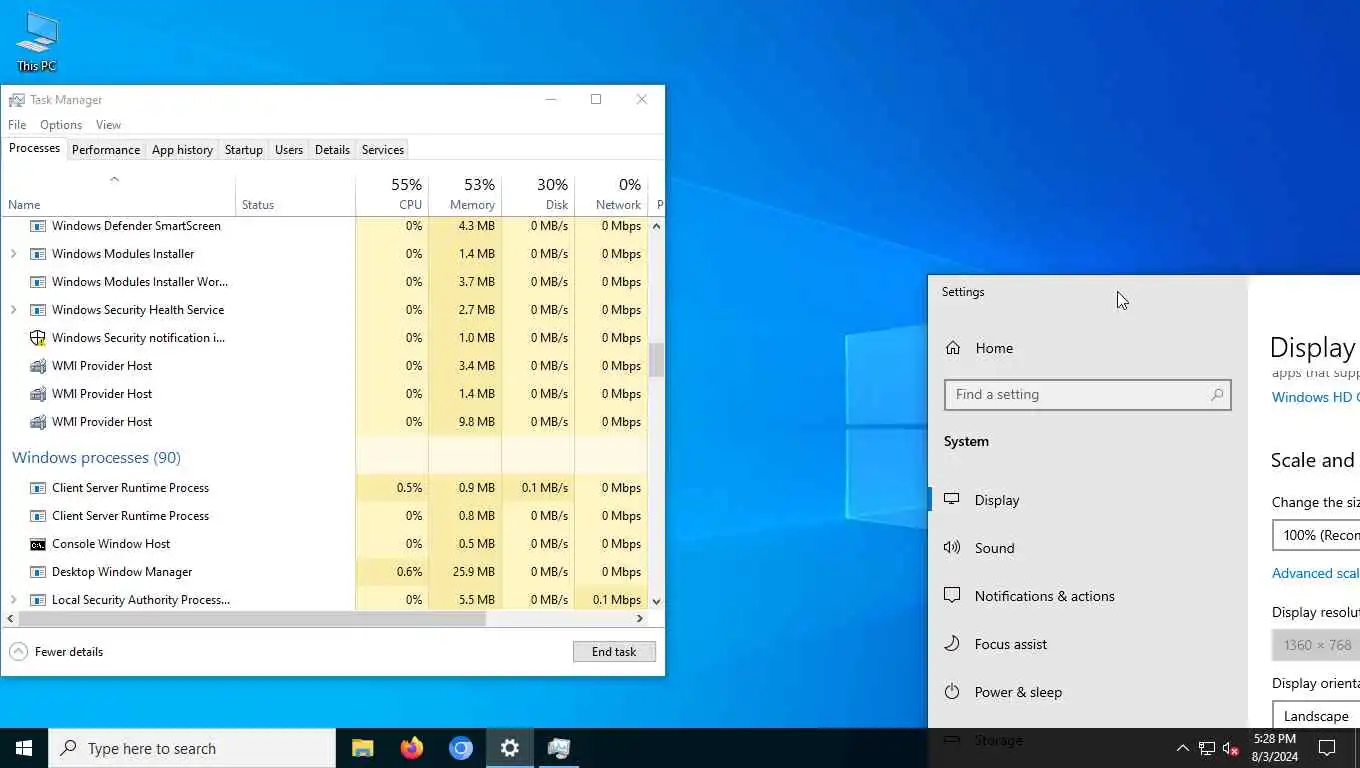Click the Find a setting search box

coord(1087,394)
